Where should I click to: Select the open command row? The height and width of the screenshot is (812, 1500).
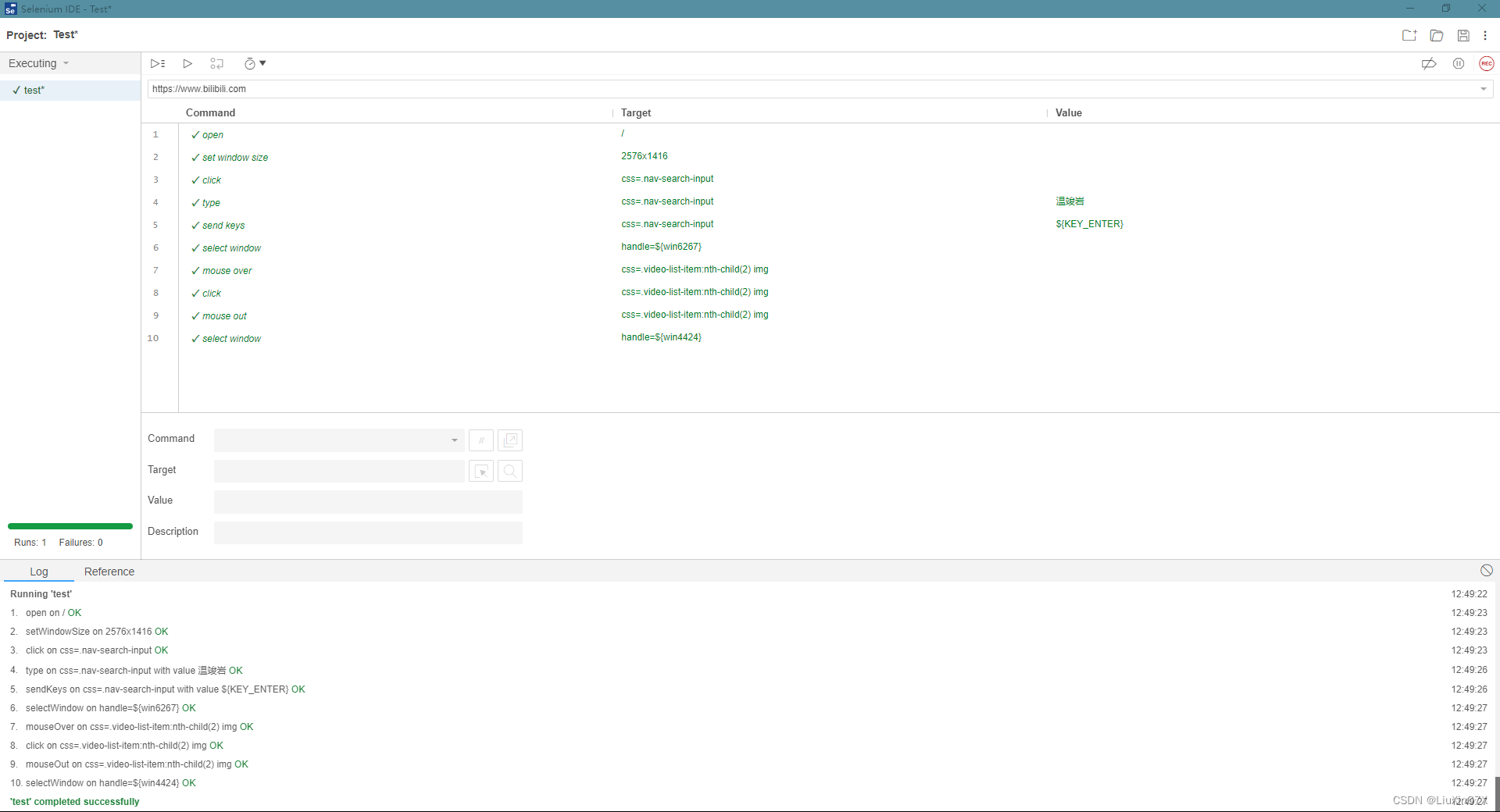pyautogui.click(x=820, y=134)
